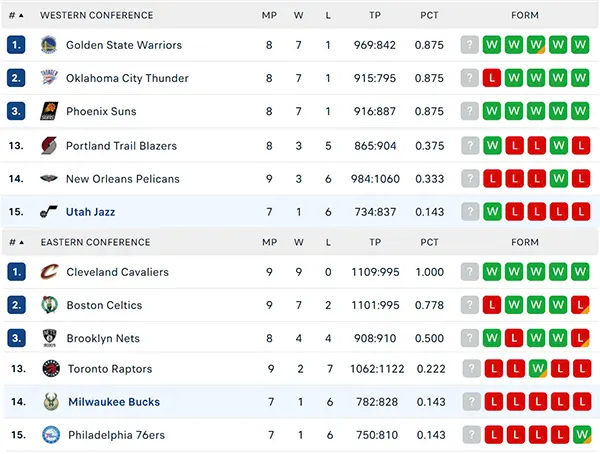The width and height of the screenshot is (600, 454).
Task: Click the Phoenix Suns logo icon
Action: [x=49, y=111]
